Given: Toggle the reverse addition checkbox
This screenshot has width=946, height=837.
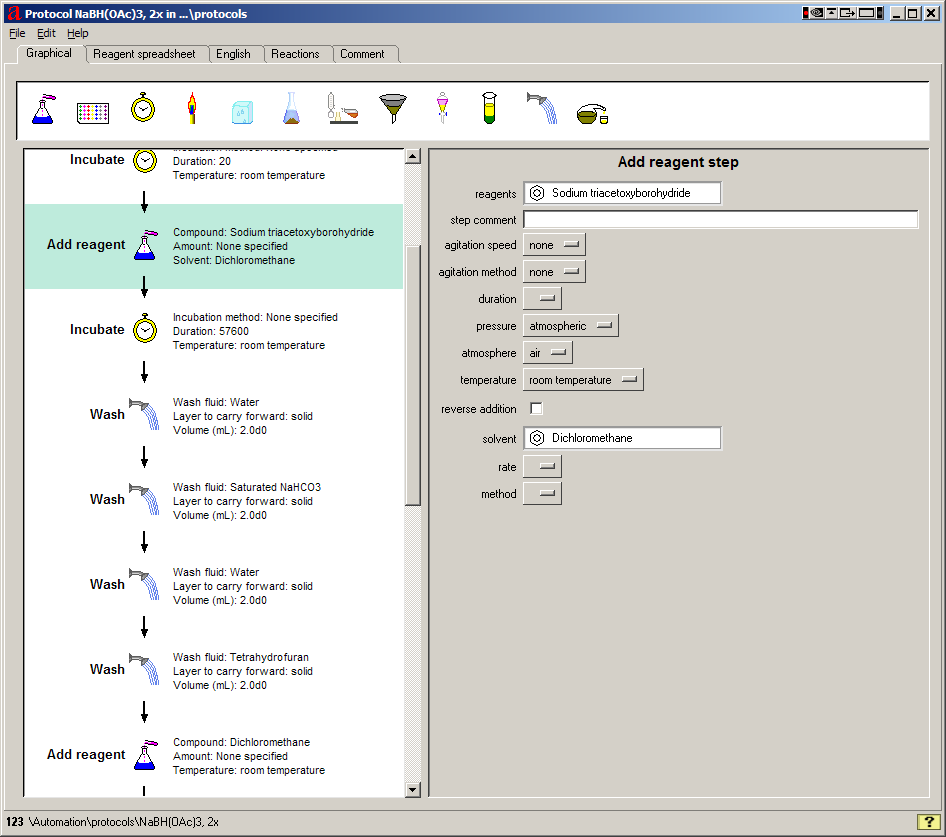Looking at the screenshot, I should click(x=536, y=409).
